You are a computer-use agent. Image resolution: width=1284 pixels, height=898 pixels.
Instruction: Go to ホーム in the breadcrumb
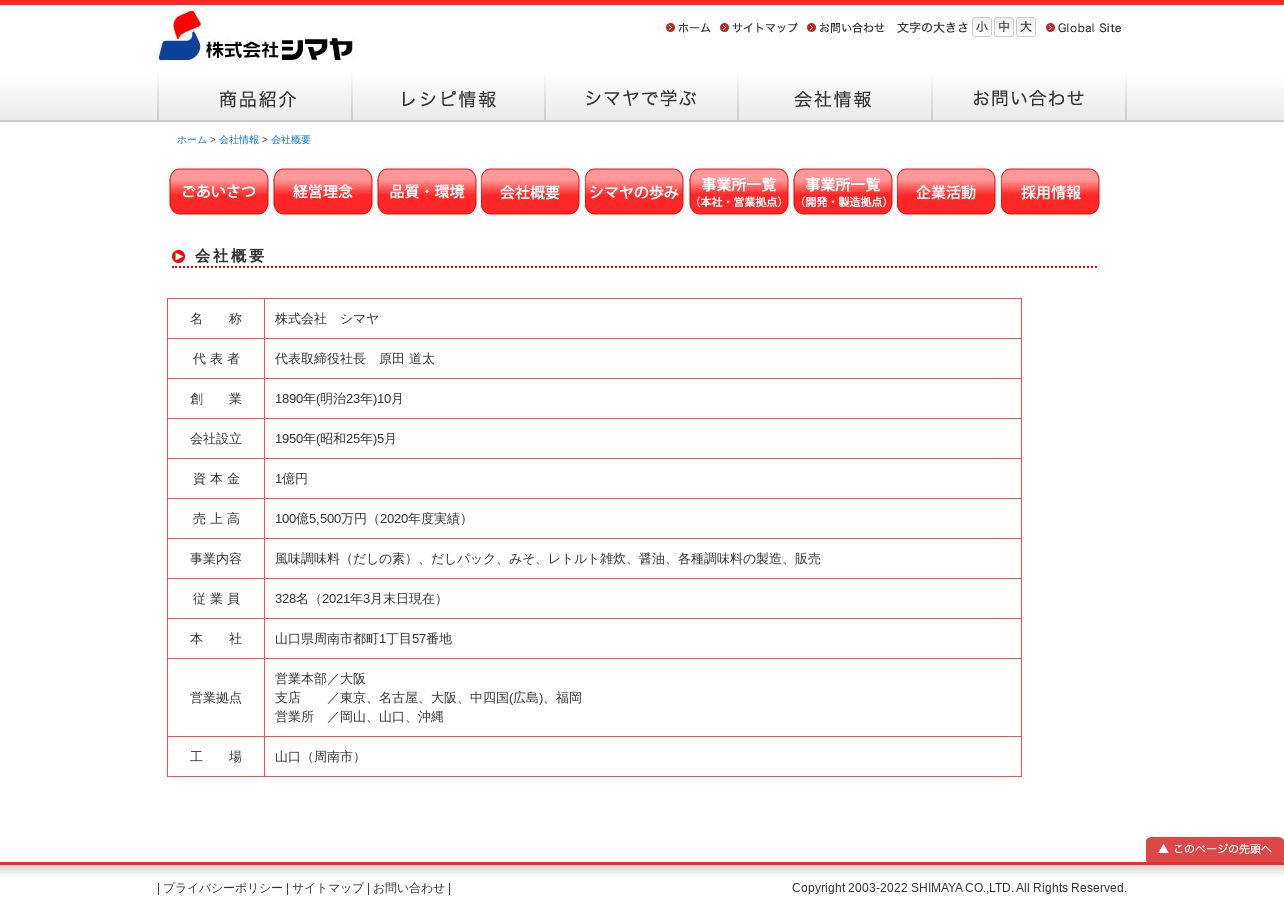pyautogui.click(x=192, y=140)
